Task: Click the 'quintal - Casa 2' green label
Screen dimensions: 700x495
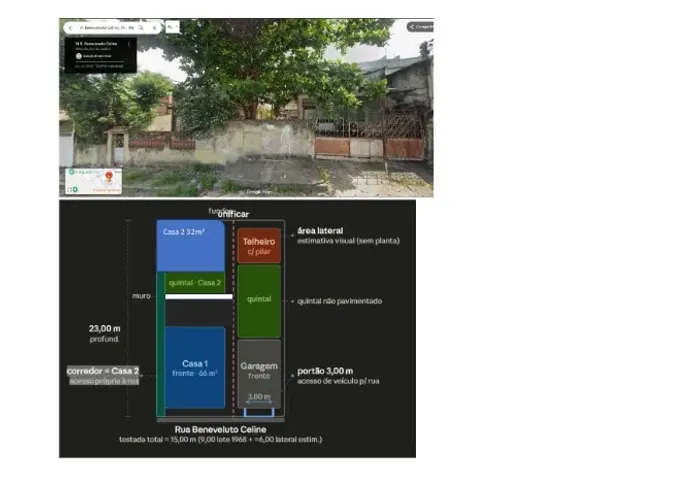Action: [195, 283]
